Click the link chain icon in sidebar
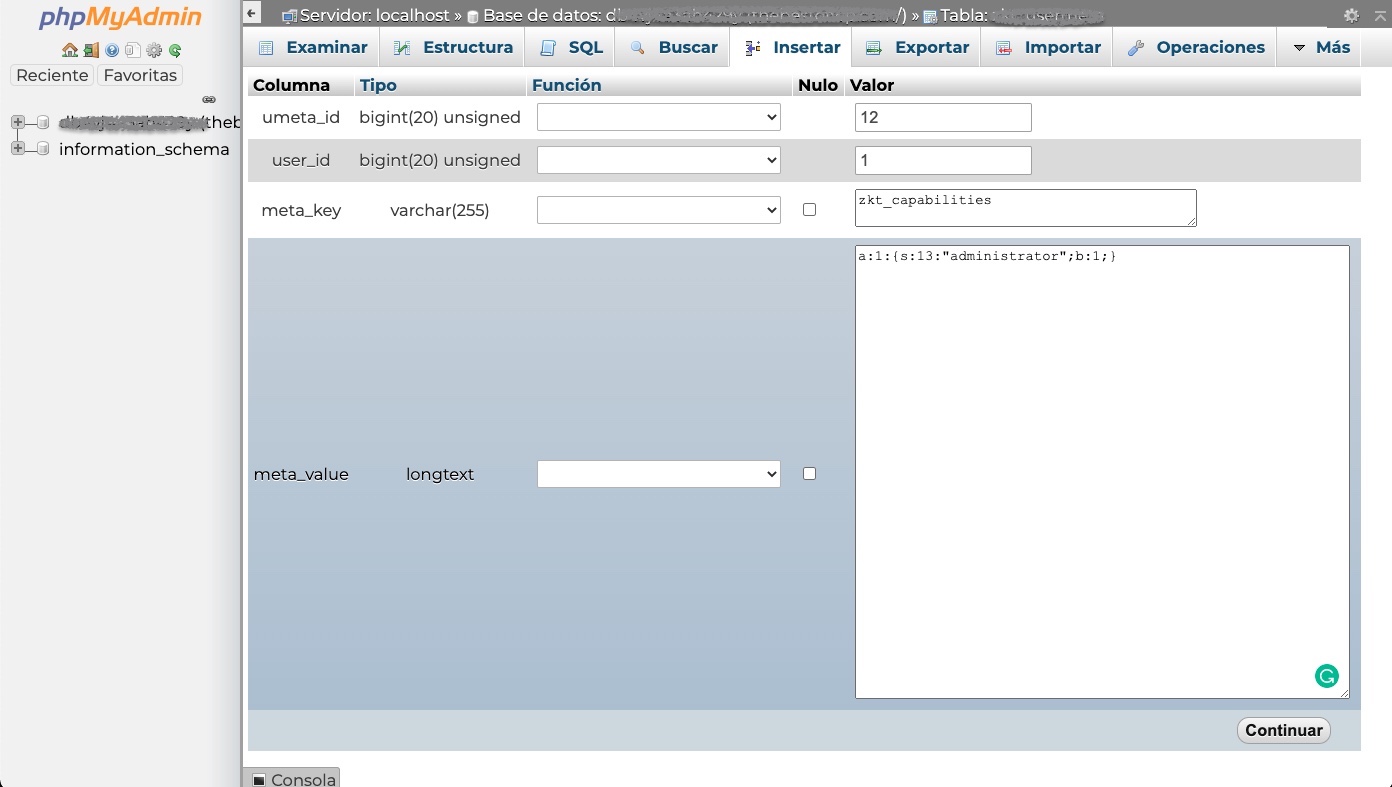The image size is (1392, 787). [x=209, y=99]
